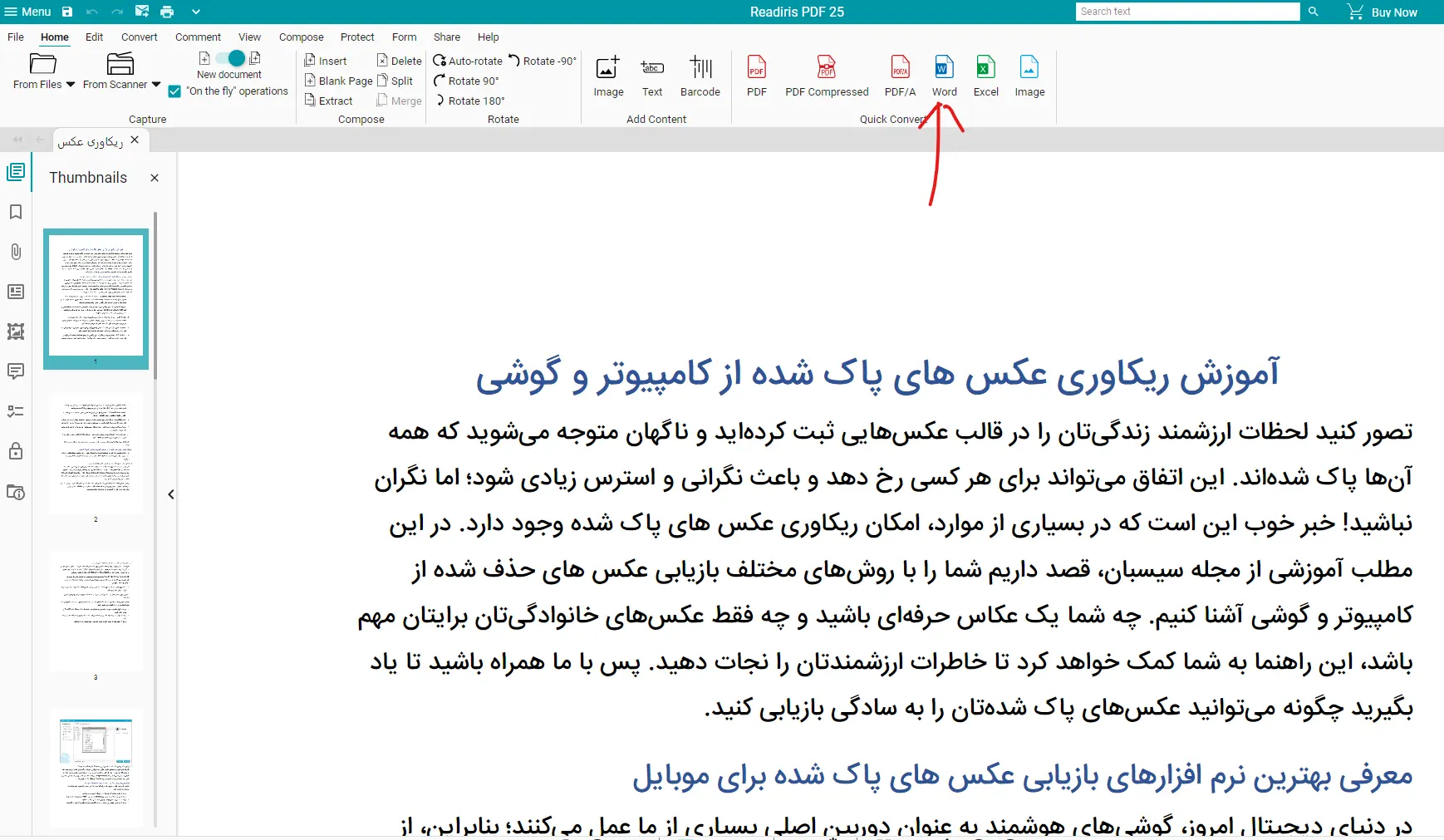Switch to the Protect ribbon tab
The image size is (1444, 840).
tap(357, 37)
